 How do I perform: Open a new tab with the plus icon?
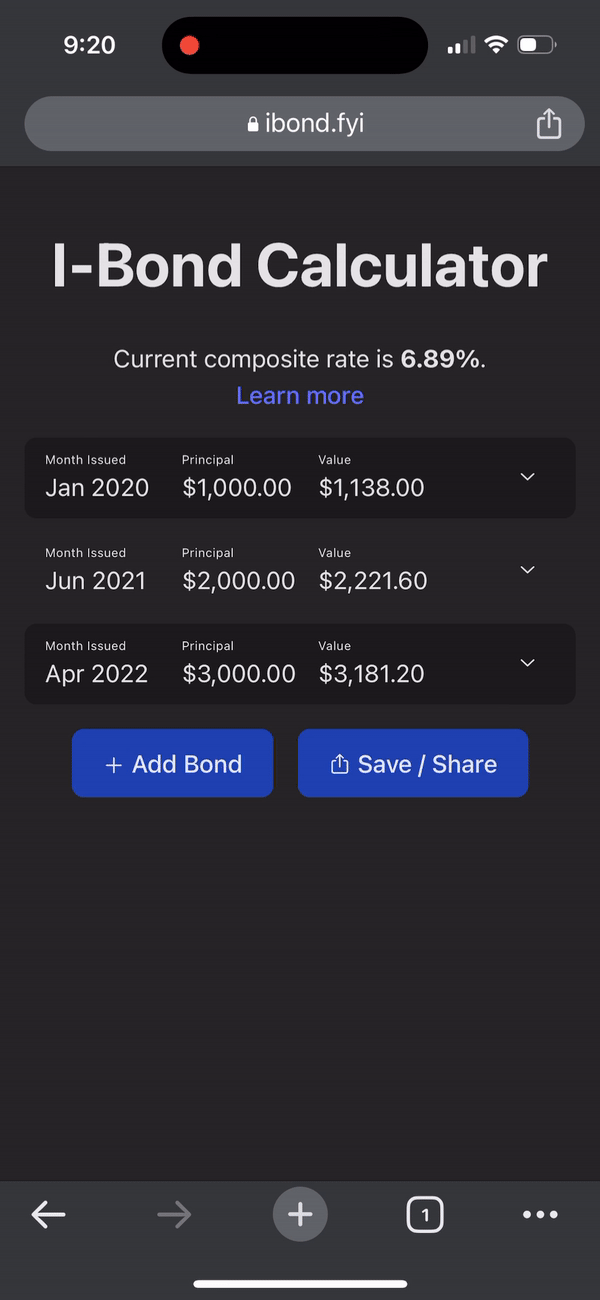(300, 1214)
